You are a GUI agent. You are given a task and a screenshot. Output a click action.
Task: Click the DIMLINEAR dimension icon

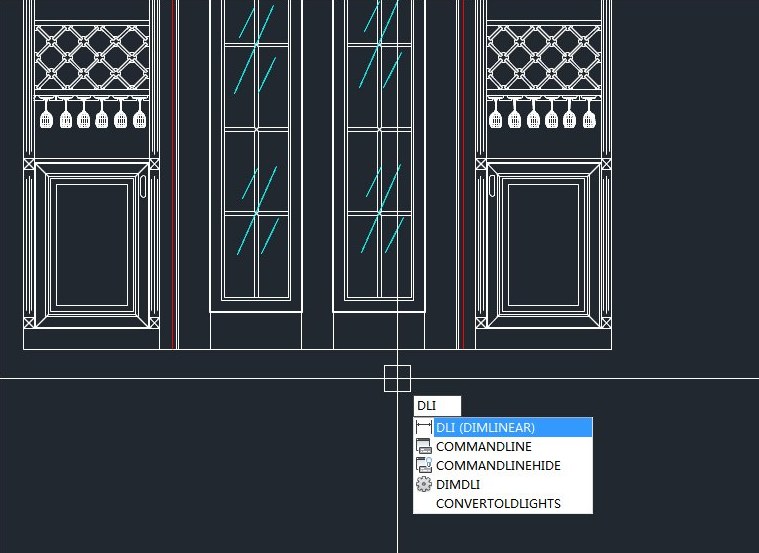[x=424, y=427]
